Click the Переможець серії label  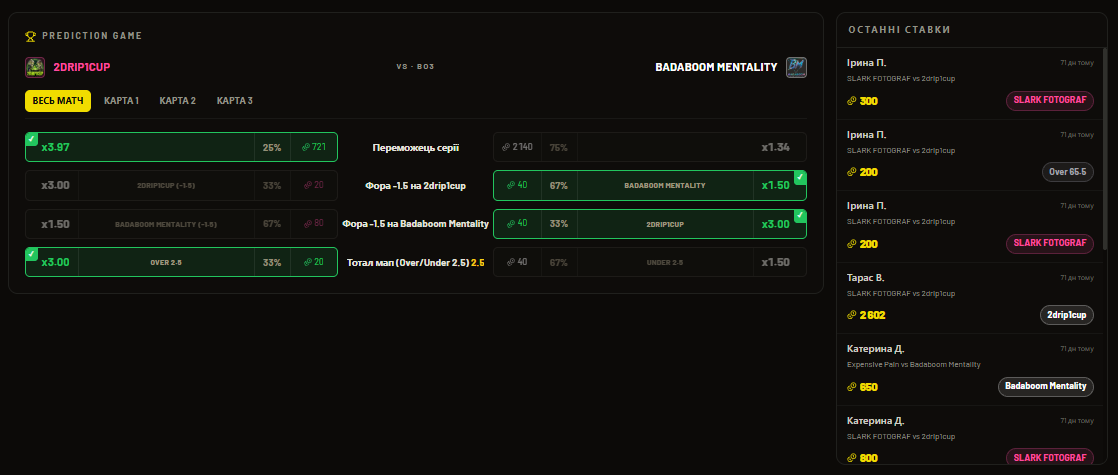click(416, 148)
